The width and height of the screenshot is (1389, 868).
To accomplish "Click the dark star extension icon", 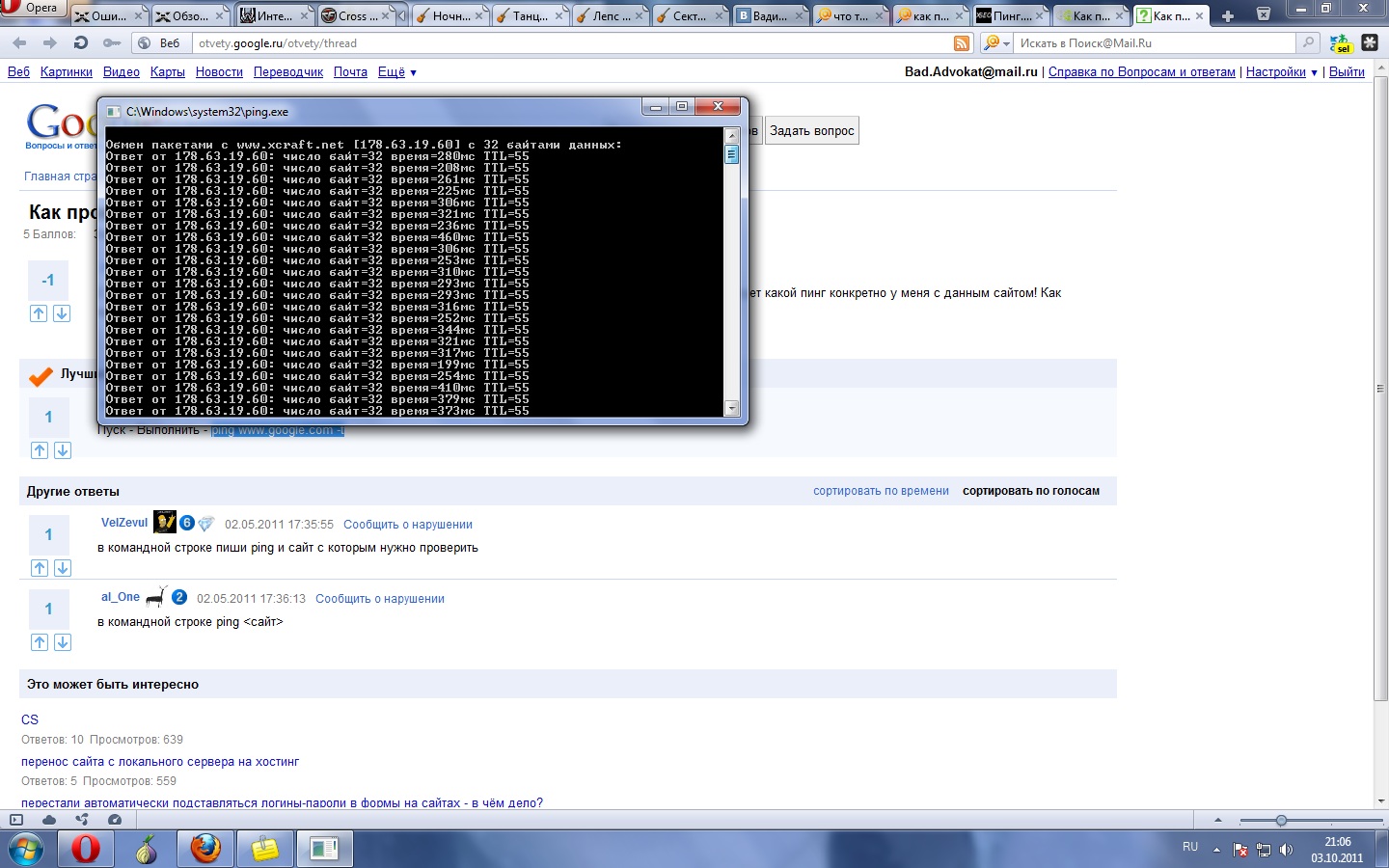I will click(1370, 43).
